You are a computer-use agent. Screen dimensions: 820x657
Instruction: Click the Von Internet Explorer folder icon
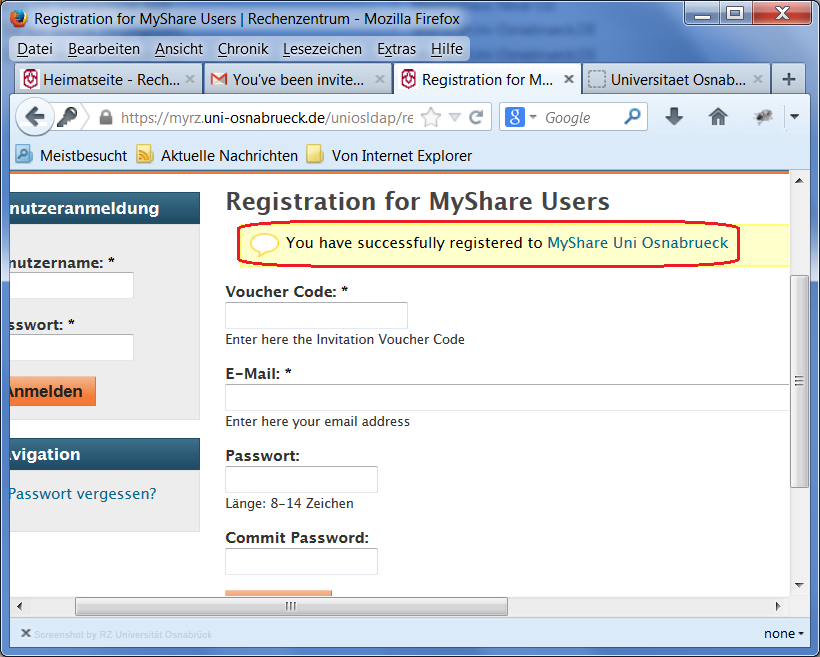click(x=315, y=155)
